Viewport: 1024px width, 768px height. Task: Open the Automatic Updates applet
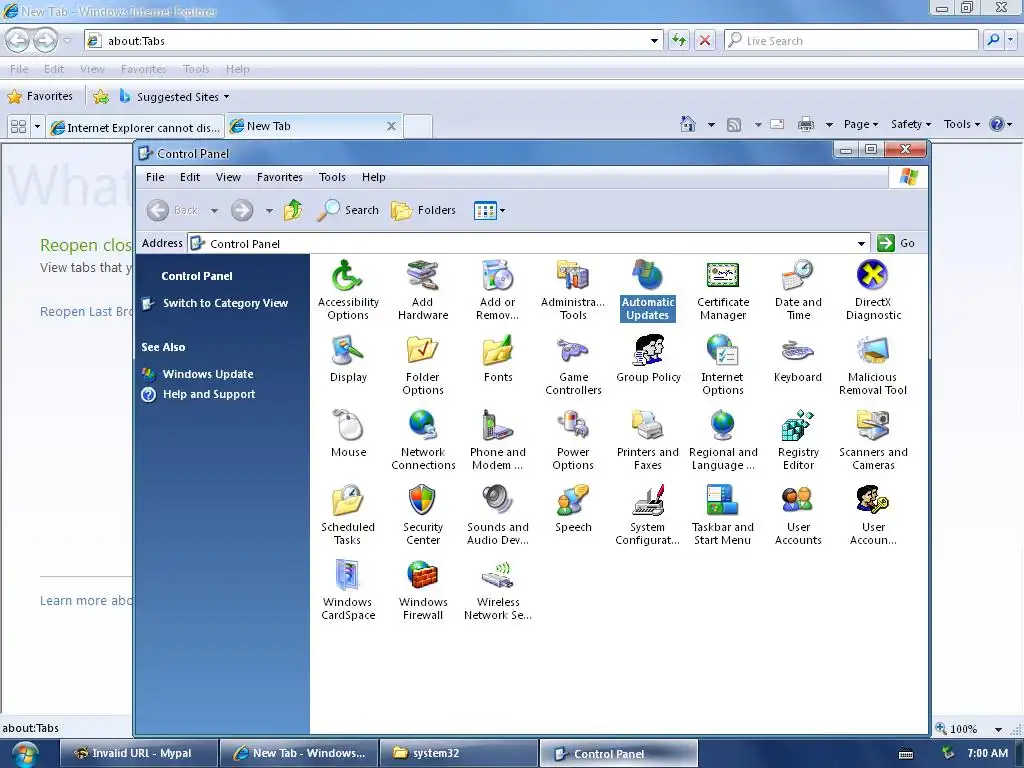click(x=648, y=290)
